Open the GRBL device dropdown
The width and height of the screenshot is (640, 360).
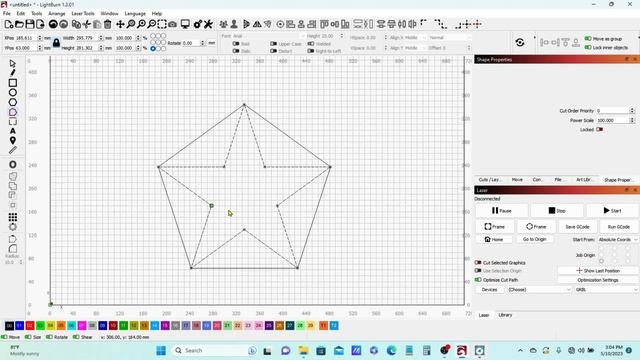tap(606, 289)
